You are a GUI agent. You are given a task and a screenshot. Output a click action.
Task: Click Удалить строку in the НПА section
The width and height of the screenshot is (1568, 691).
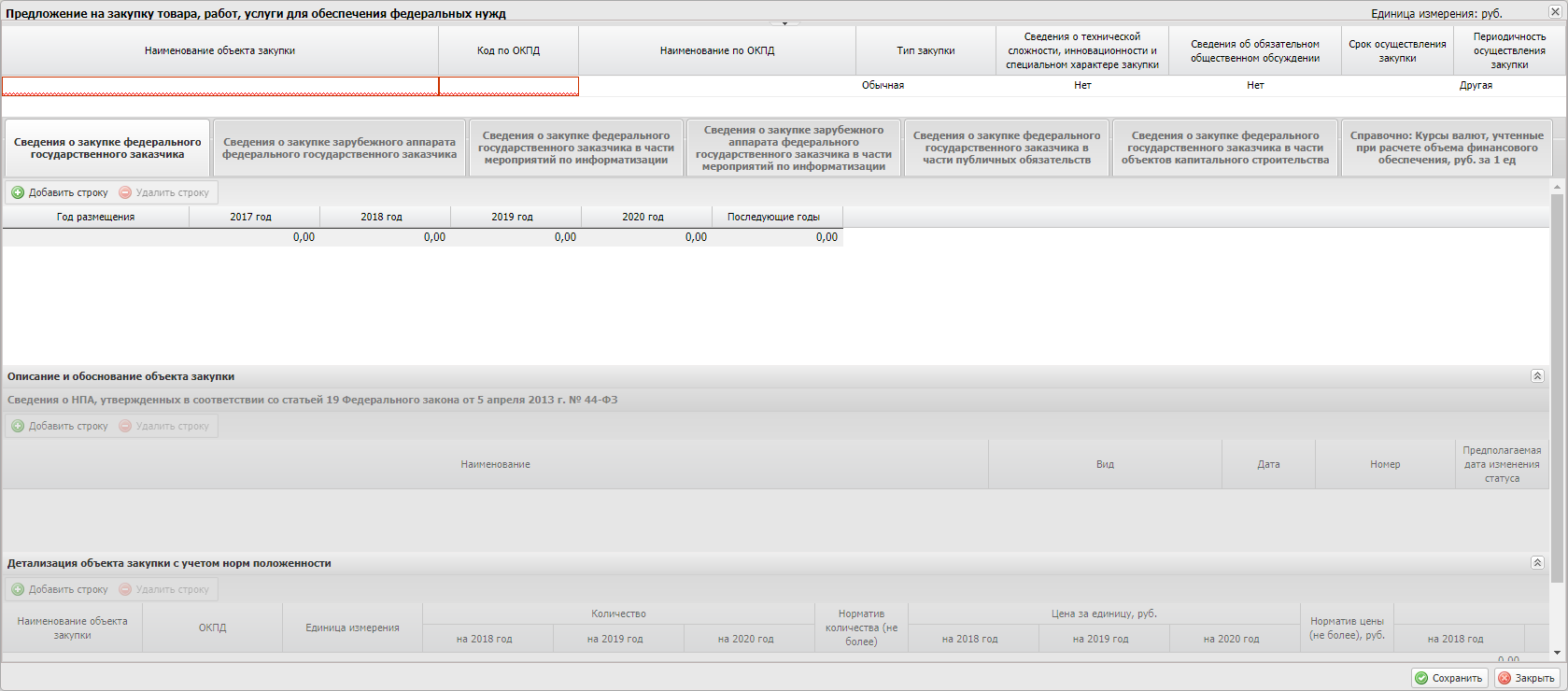(164, 426)
